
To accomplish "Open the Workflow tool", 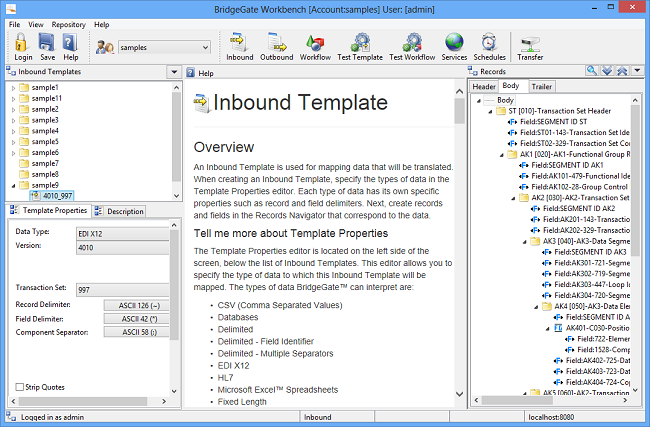I will pyautogui.click(x=315, y=41).
